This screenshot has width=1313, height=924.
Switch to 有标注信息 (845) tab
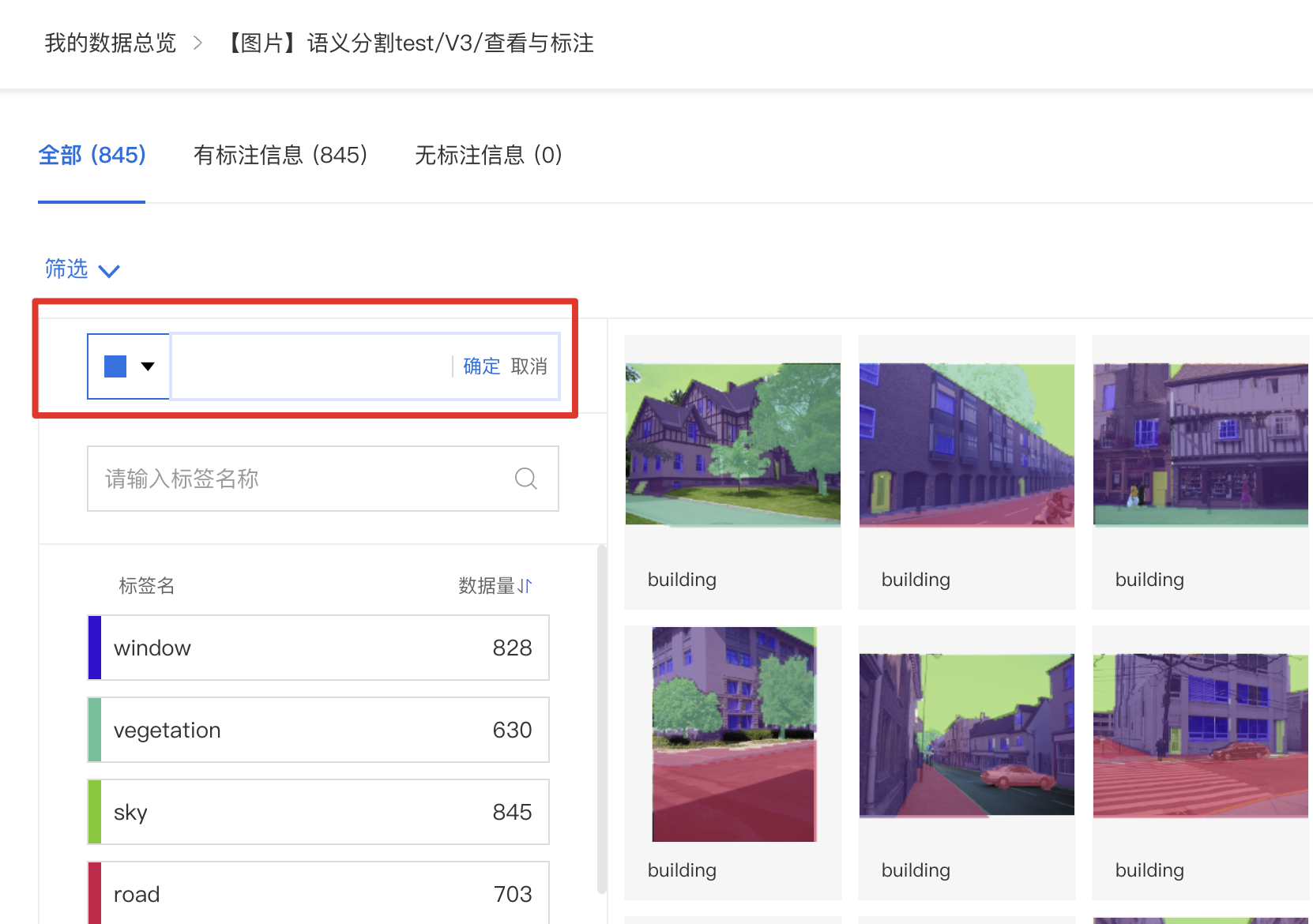280,155
